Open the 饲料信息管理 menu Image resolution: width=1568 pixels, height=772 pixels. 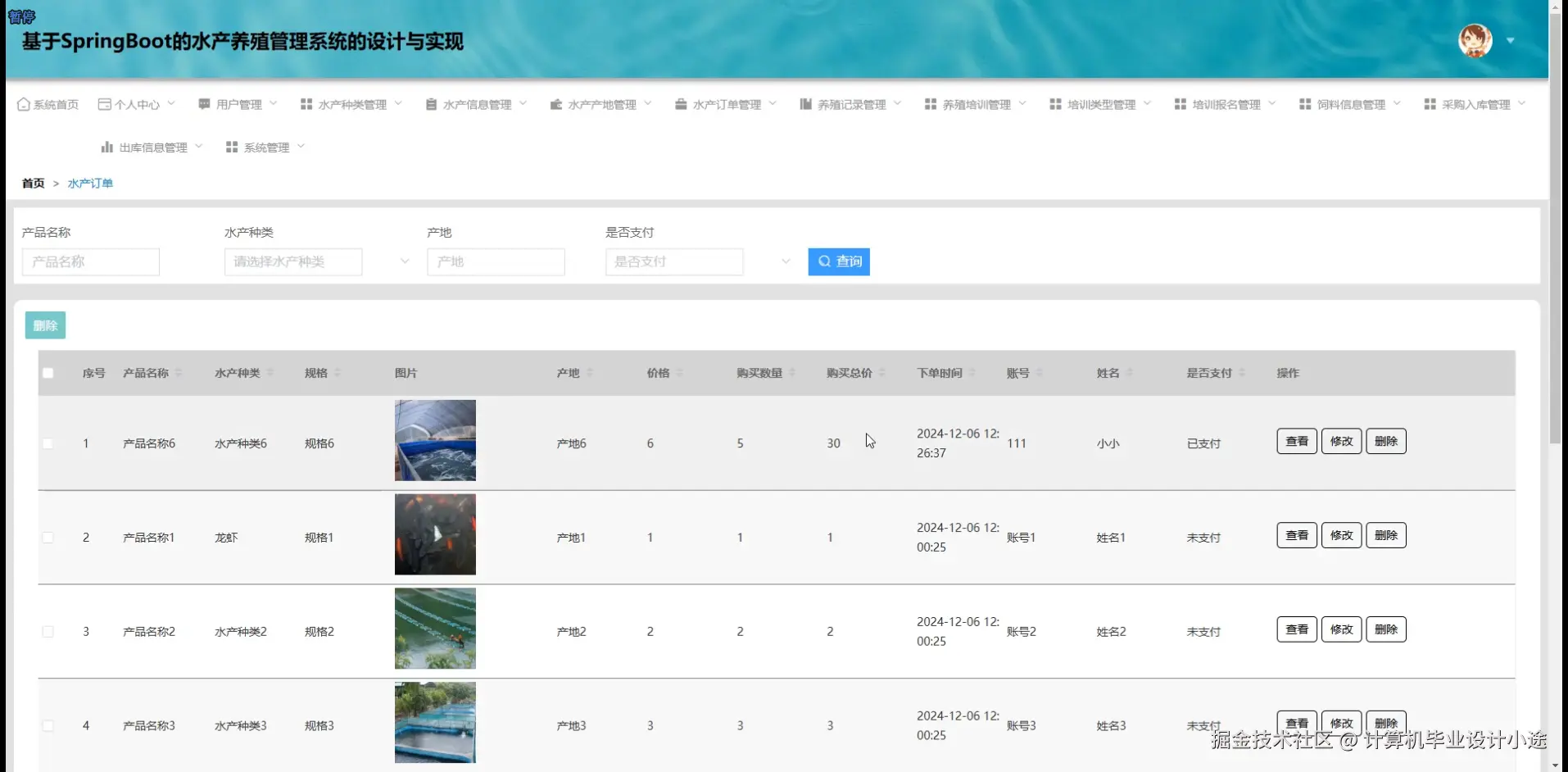(x=1350, y=104)
